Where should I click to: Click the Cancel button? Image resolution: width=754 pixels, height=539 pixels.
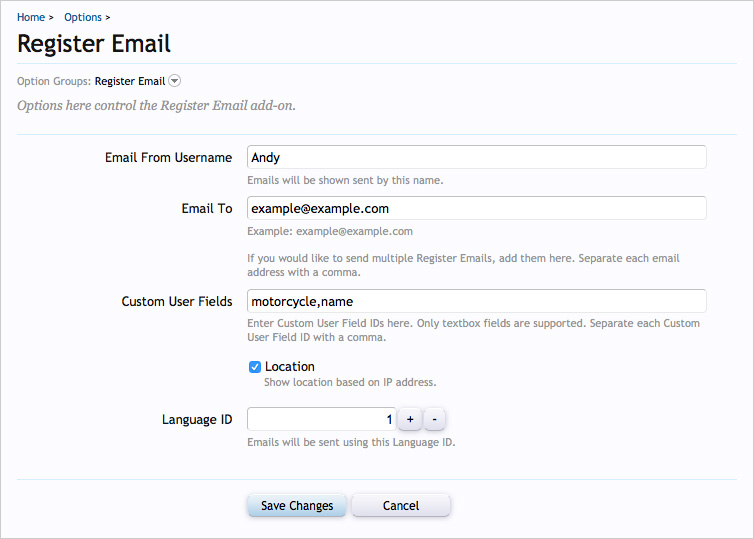coord(401,505)
